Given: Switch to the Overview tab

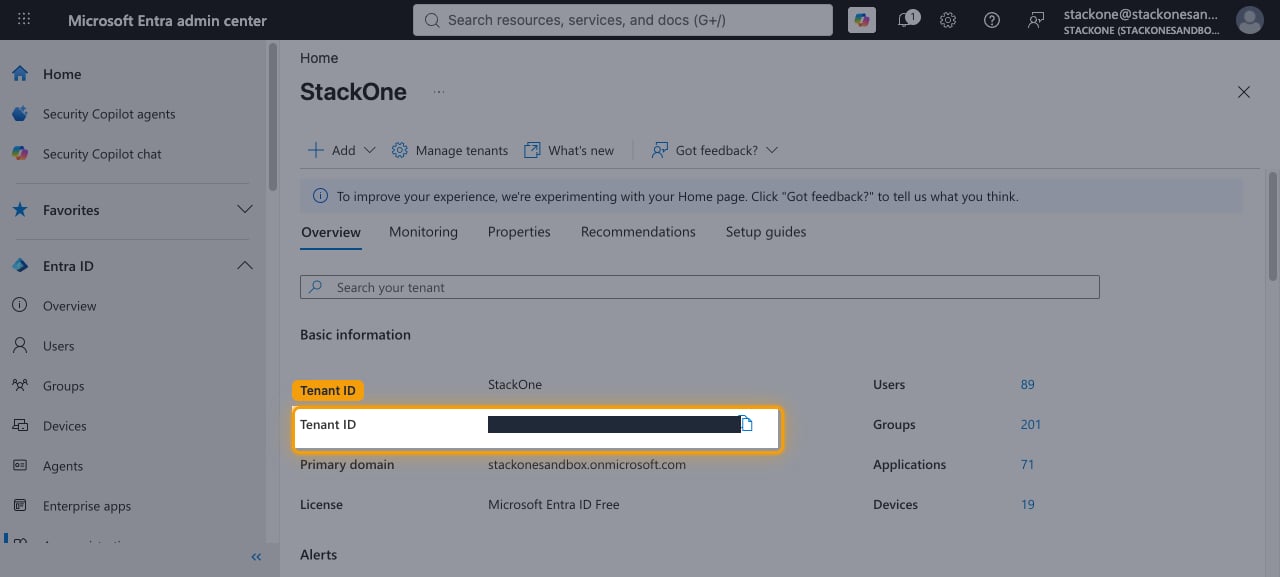Looking at the screenshot, I should [x=331, y=232].
